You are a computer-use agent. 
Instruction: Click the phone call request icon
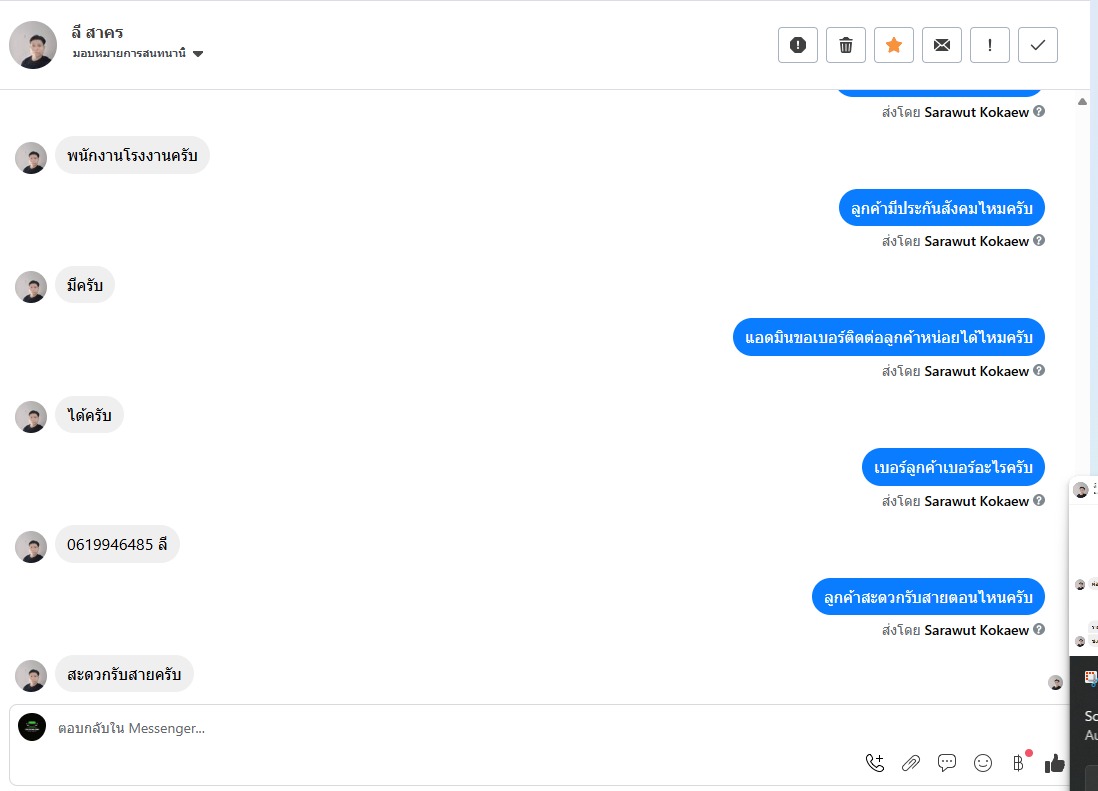click(875, 763)
